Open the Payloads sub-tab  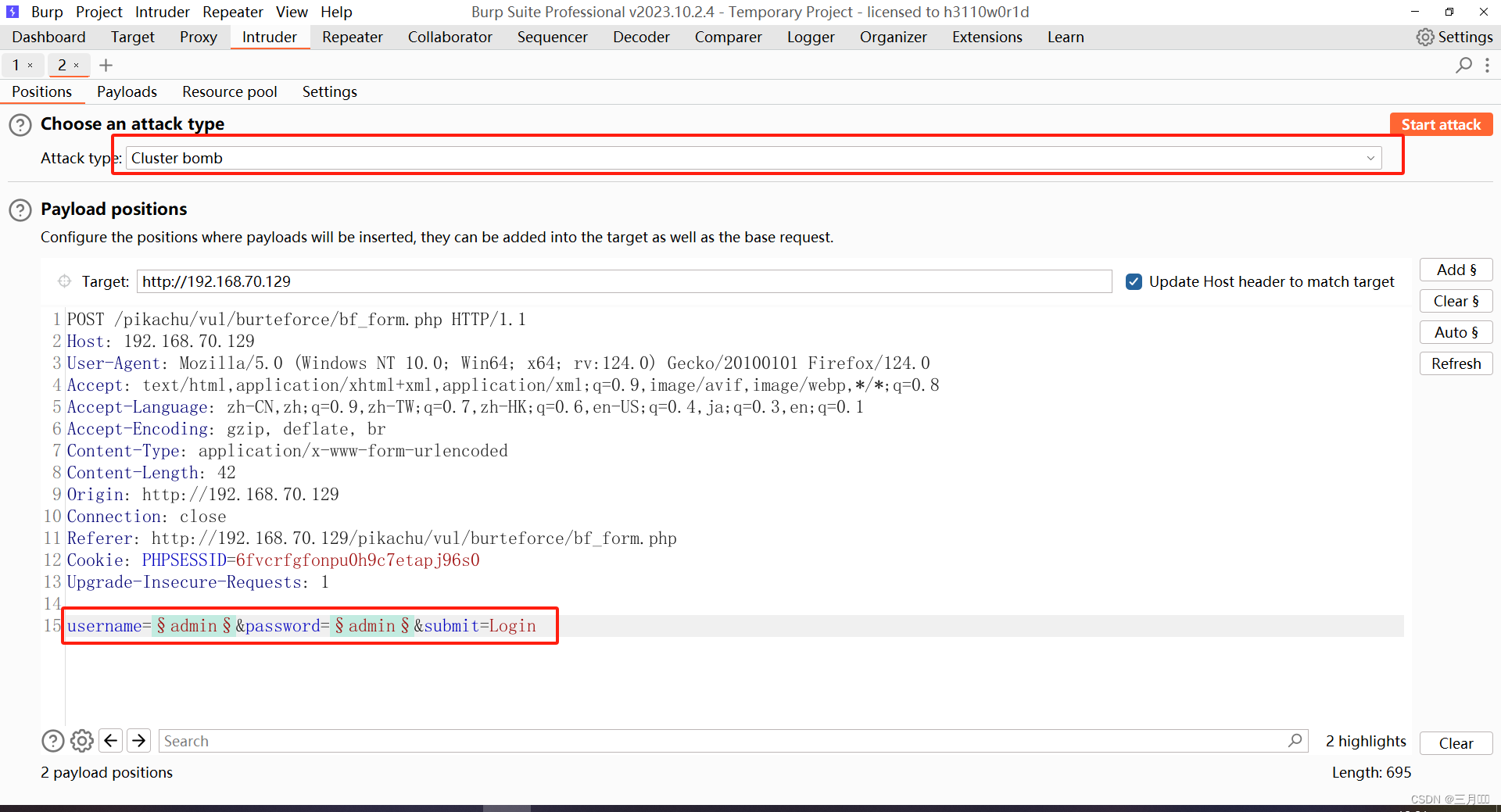pos(127,91)
